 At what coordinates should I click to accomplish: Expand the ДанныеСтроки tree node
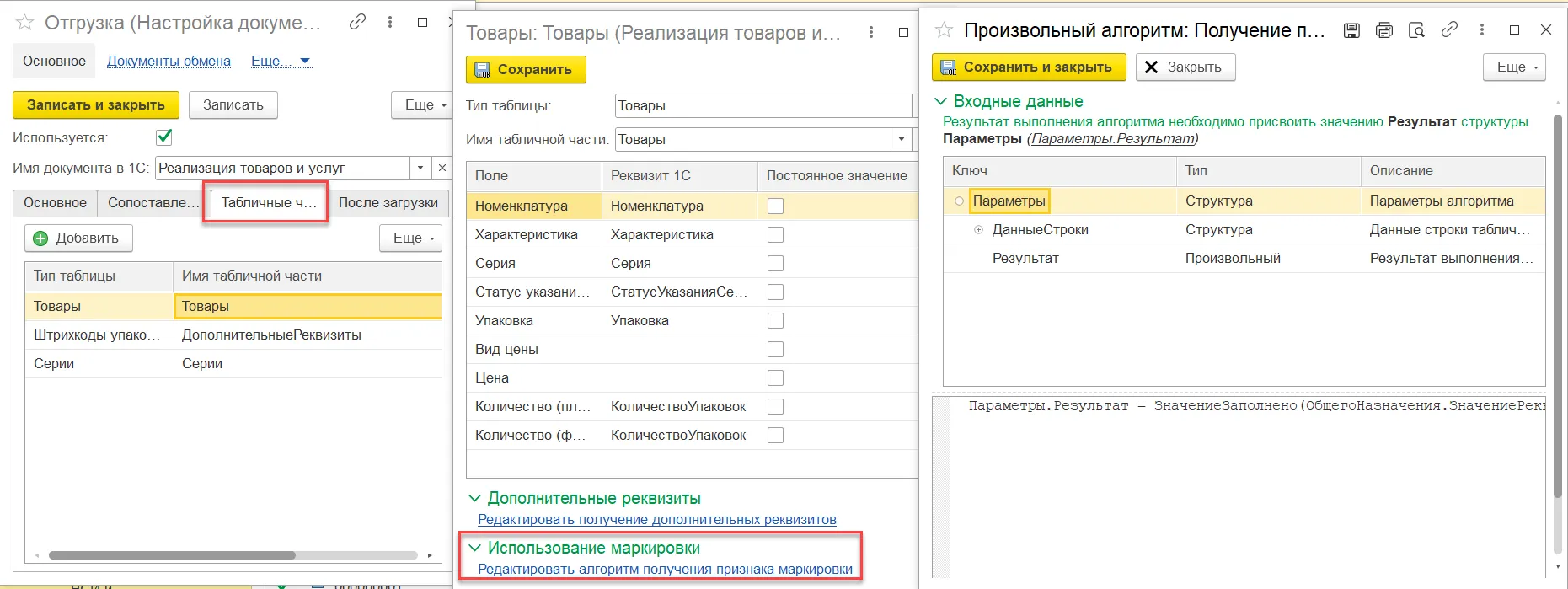coord(978,230)
